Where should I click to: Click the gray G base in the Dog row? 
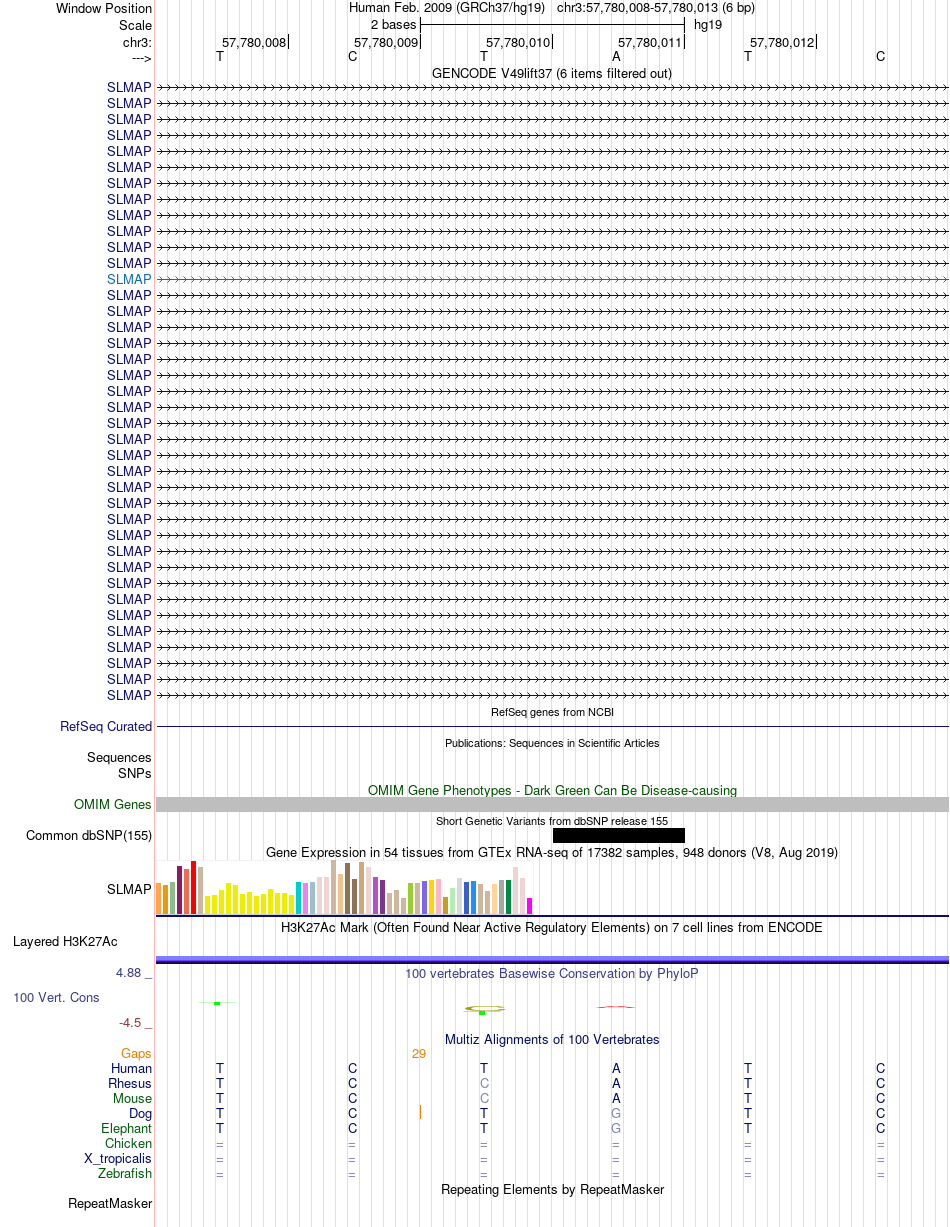tap(616, 1114)
